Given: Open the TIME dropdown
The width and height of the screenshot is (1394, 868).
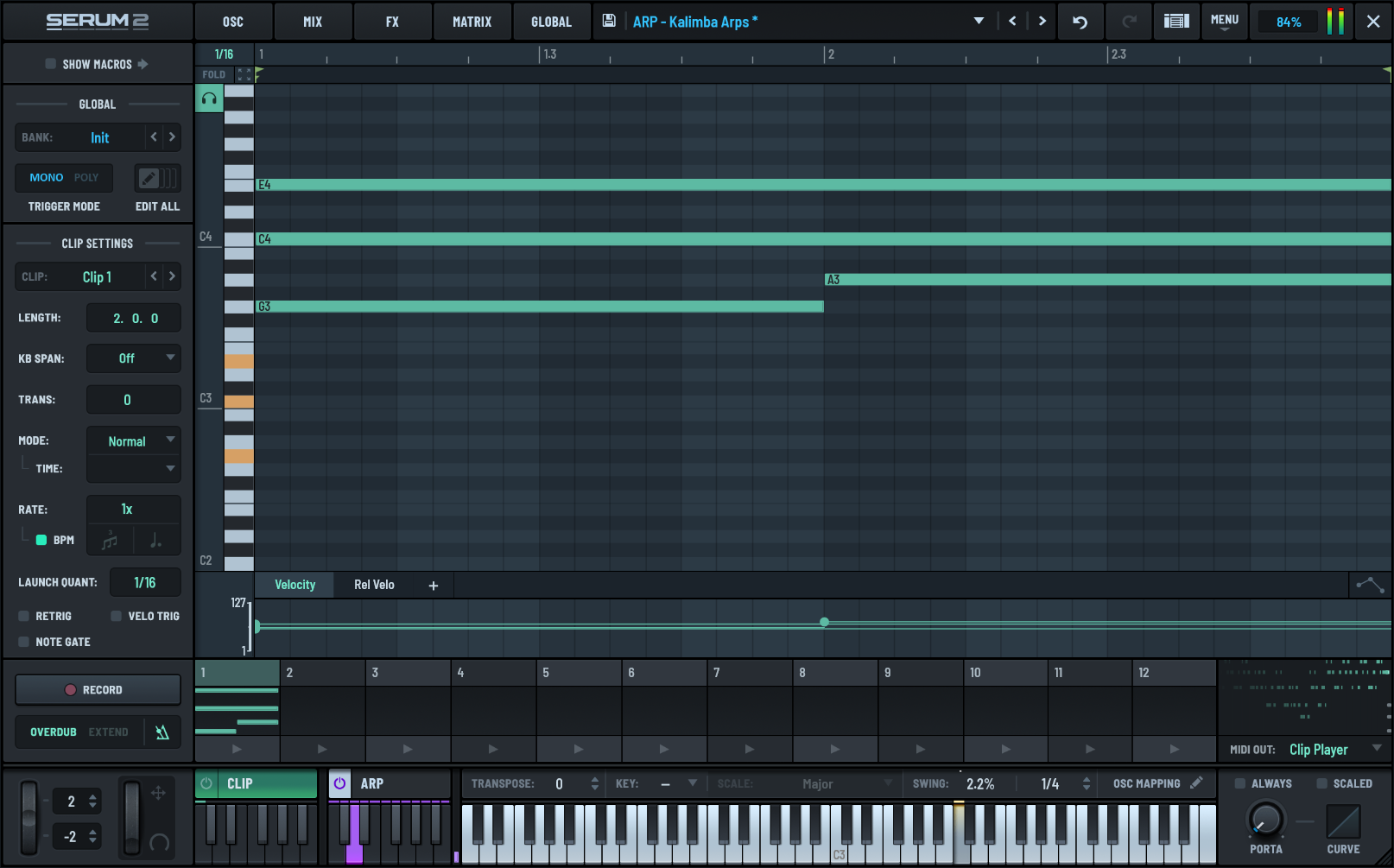Looking at the screenshot, I should pyautogui.click(x=134, y=469).
